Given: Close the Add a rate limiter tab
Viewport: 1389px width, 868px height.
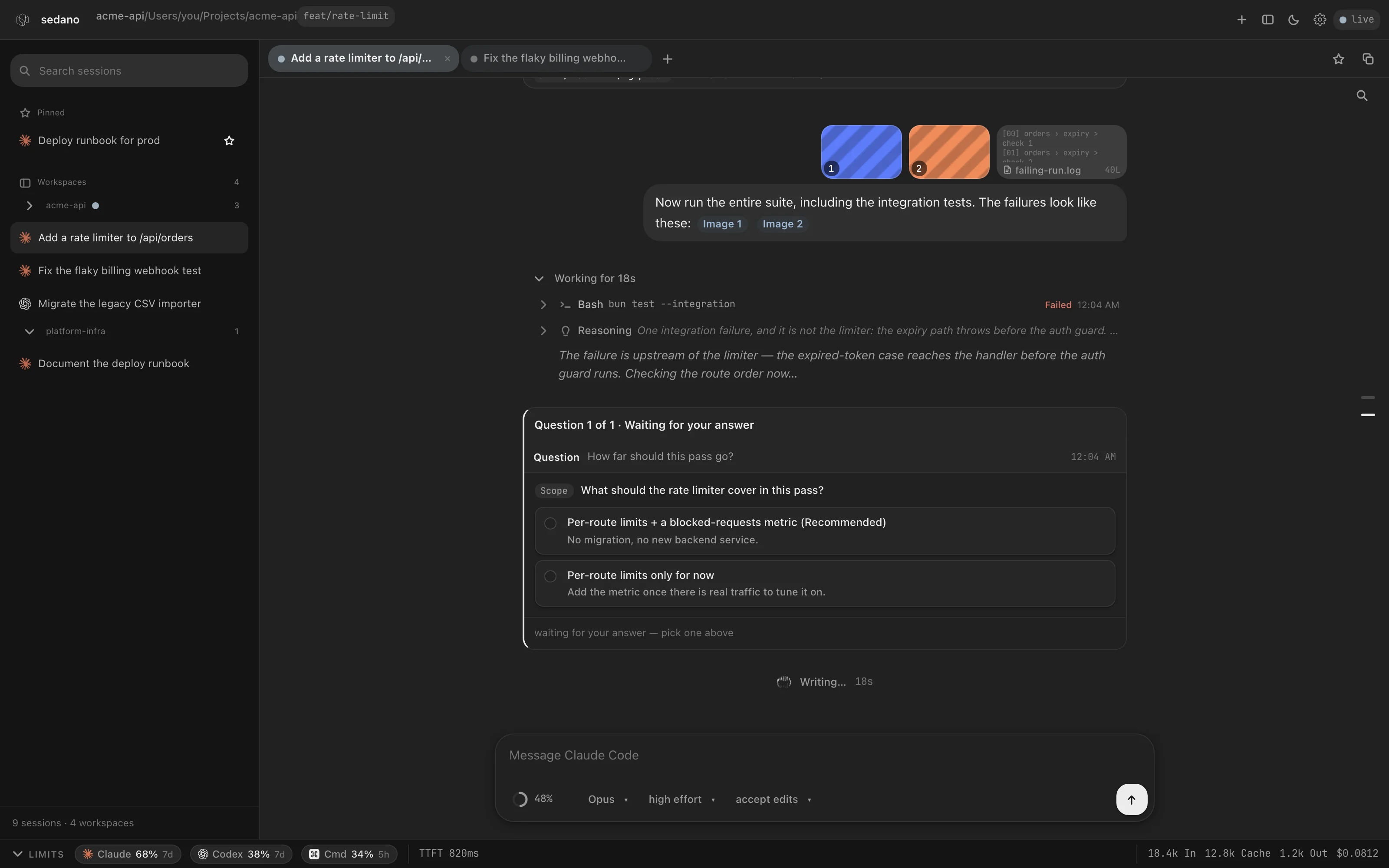Looking at the screenshot, I should pos(447,59).
